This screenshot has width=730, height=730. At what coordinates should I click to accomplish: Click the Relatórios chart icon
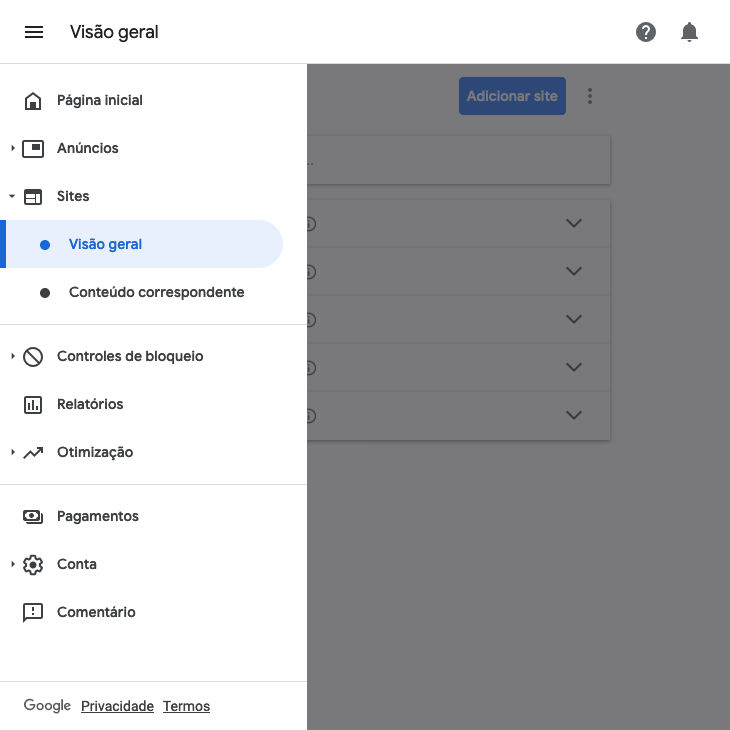pyautogui.click(x=33, y=405)
